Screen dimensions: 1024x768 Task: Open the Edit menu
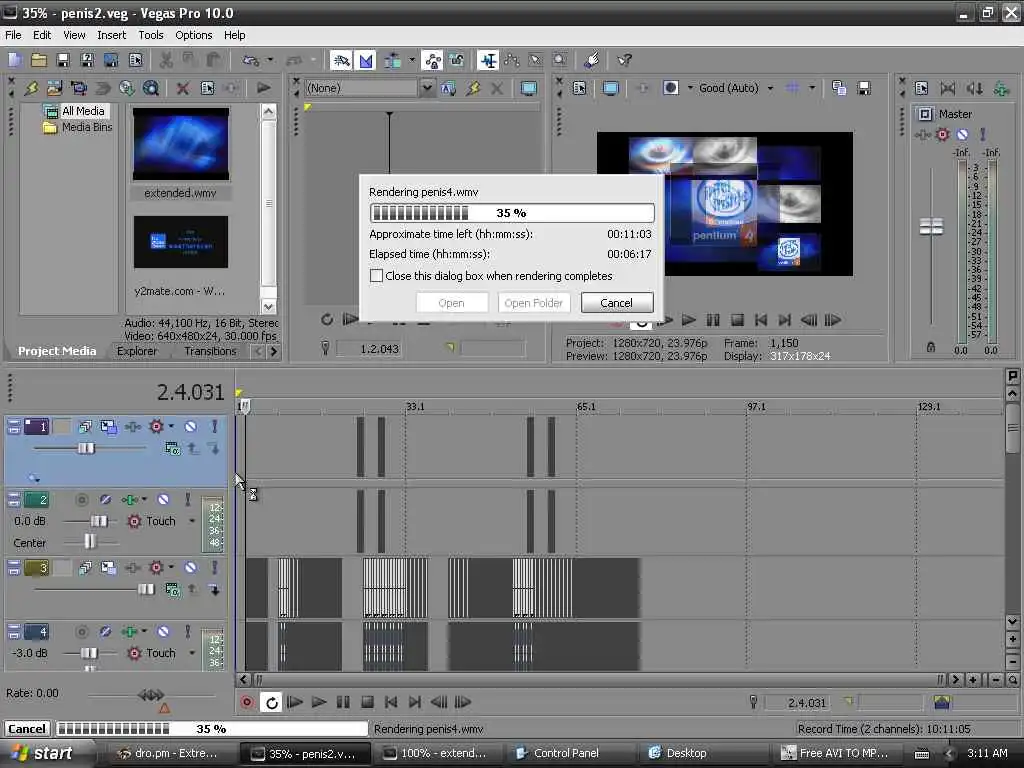[42, 35]
